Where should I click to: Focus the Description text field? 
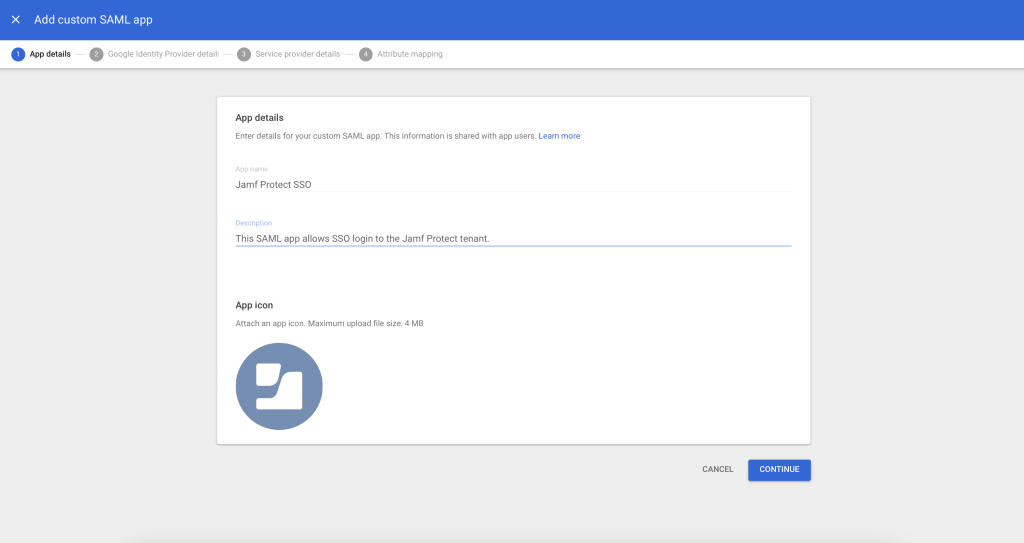tap(512, 238)
